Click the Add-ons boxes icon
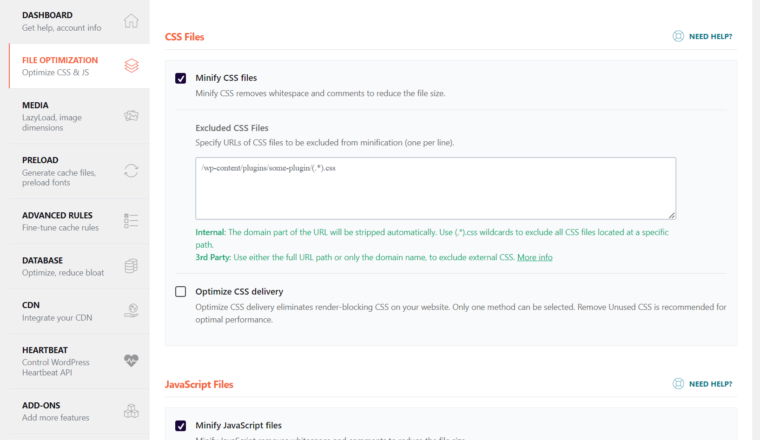Image resolution: width=760 pixels, height=440 pixels. [131, 411]
